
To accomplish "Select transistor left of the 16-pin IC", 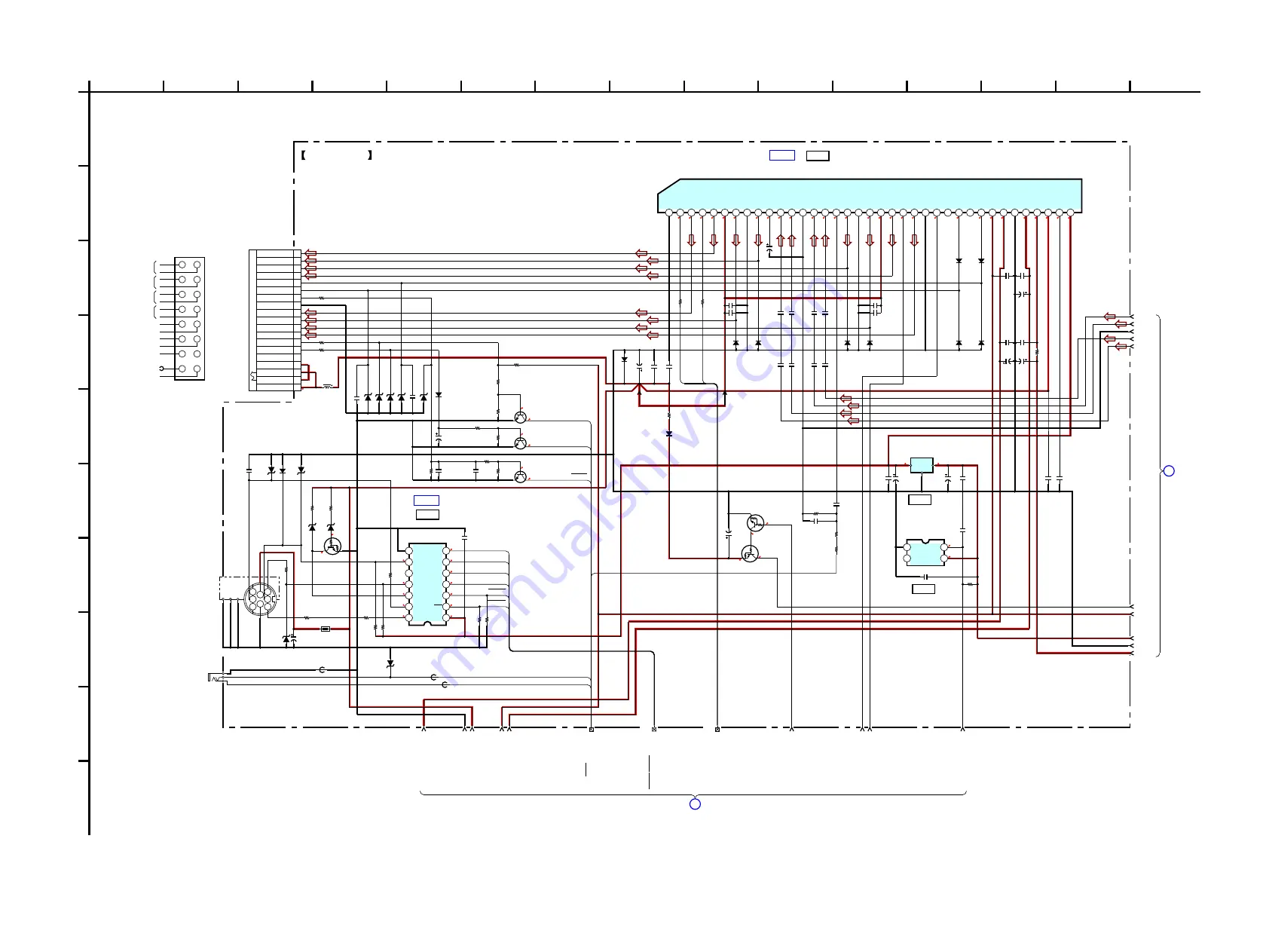I will (332, 546).
